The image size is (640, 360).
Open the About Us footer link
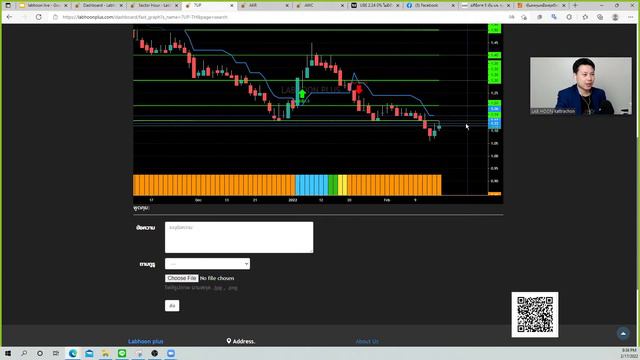click(x=367, y=341)
